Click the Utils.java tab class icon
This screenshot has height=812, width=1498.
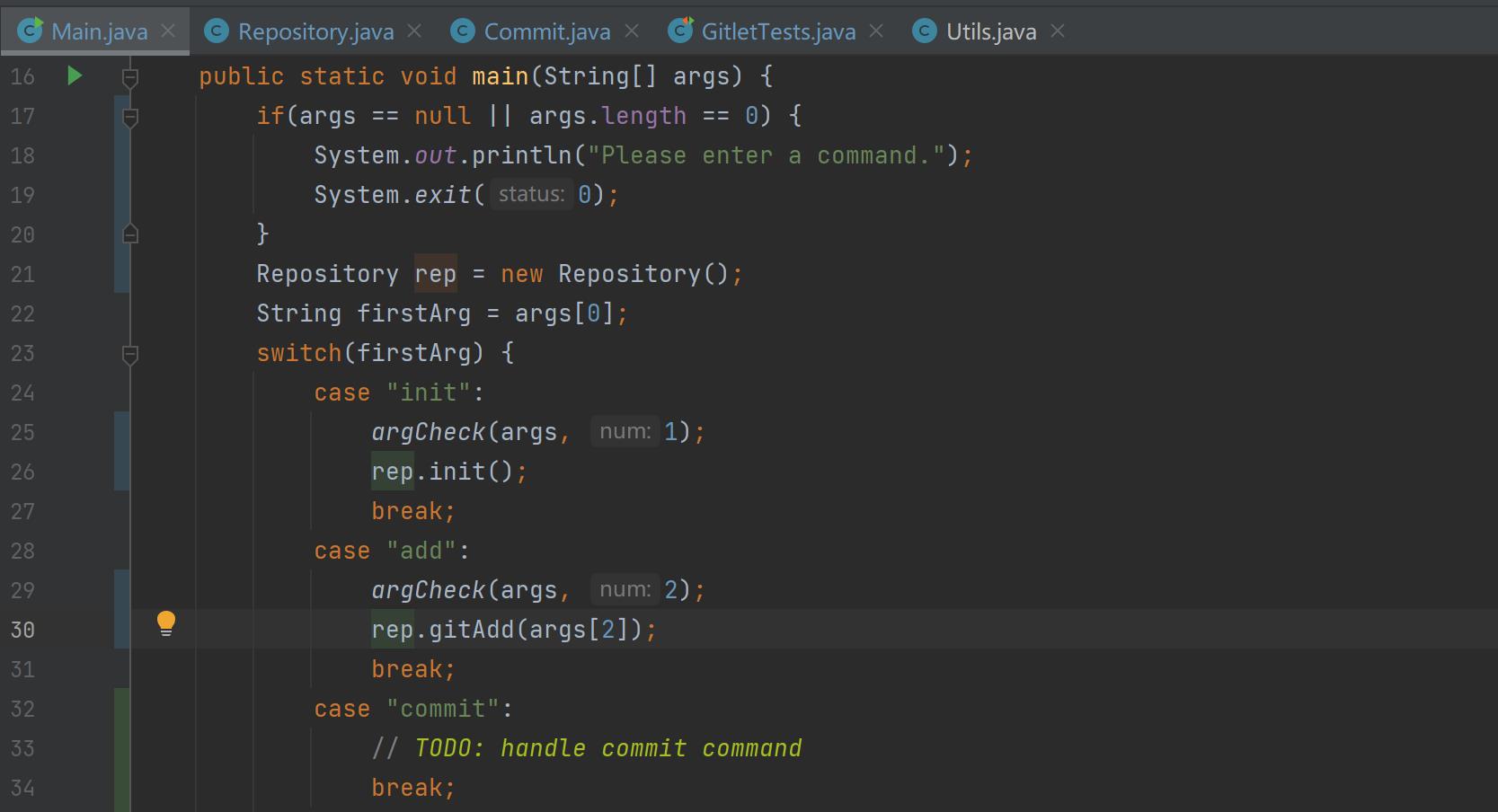point(925,31)
